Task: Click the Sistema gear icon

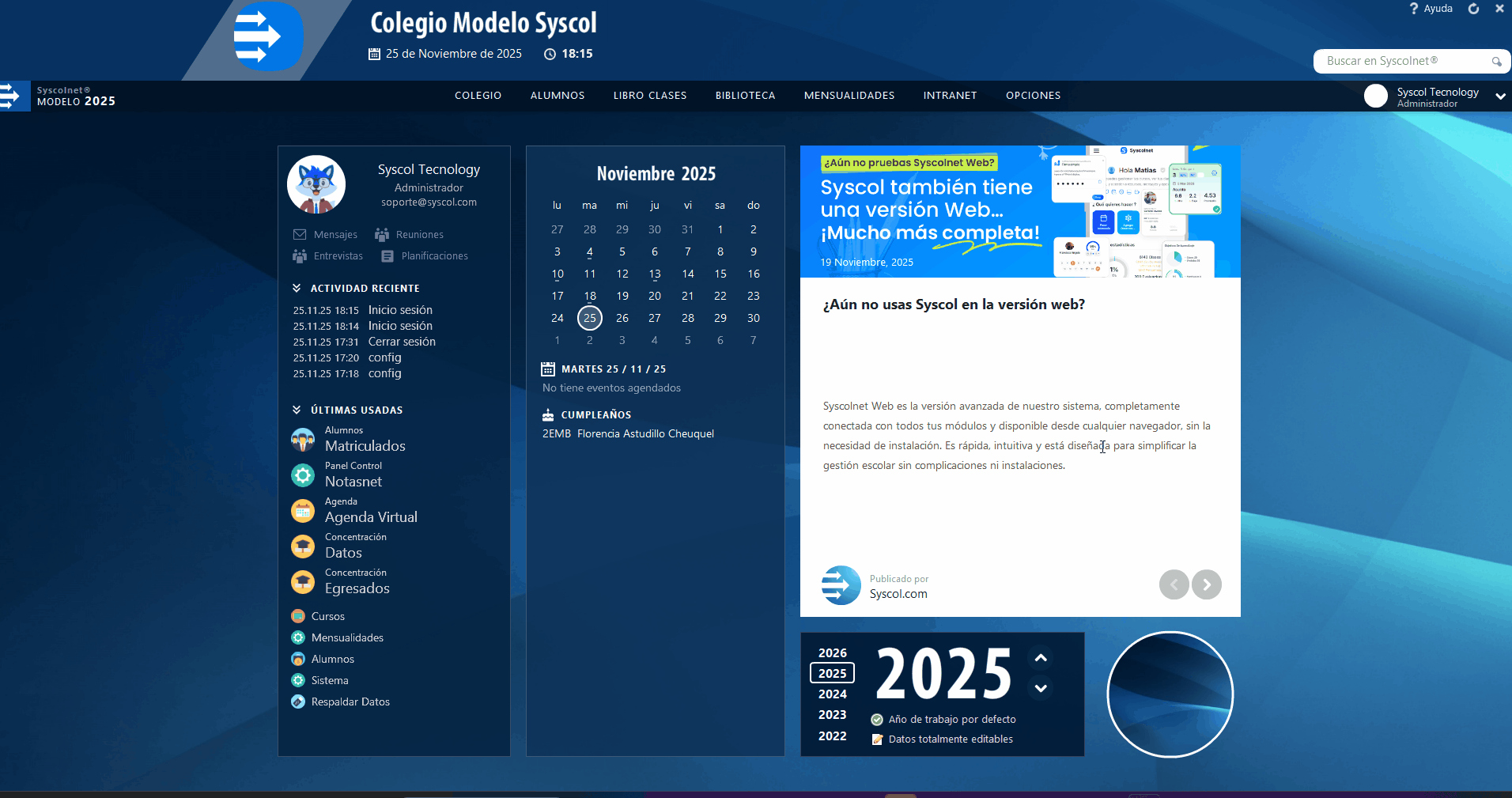Action: pyautogui.click(x=298, y=680)
